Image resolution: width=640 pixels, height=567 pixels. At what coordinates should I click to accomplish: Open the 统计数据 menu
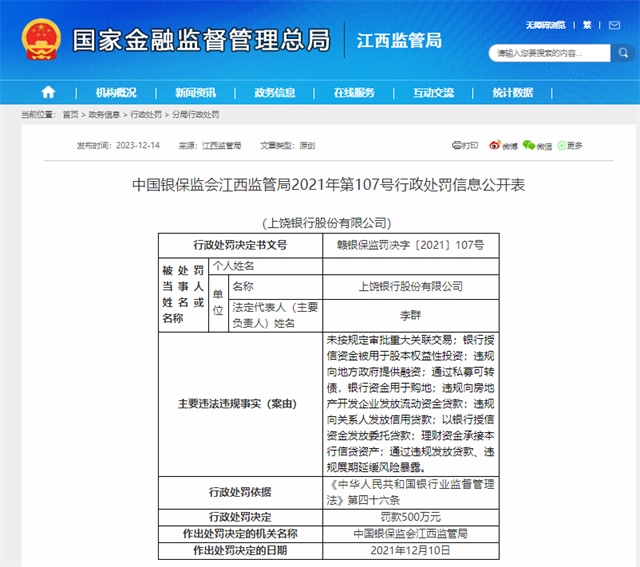[513, 93]
